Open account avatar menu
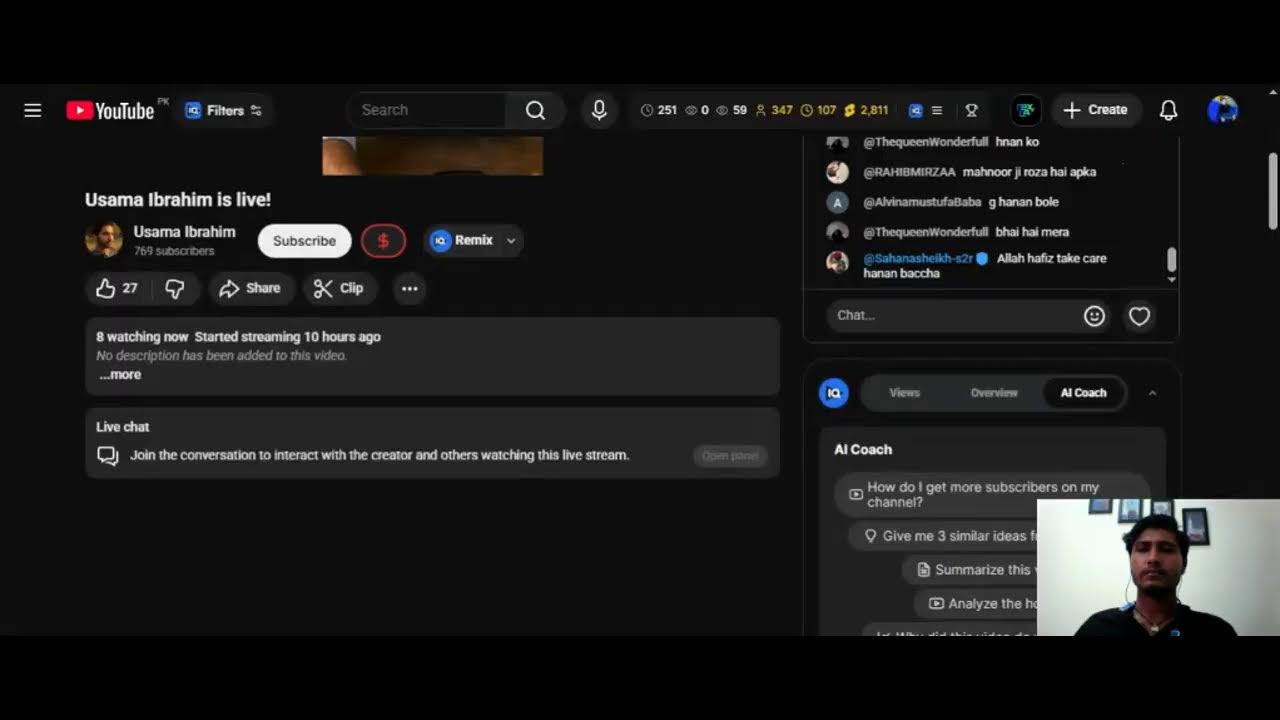The height and width of the screenshot is (720, 1280). click(x=1223, y=110)
